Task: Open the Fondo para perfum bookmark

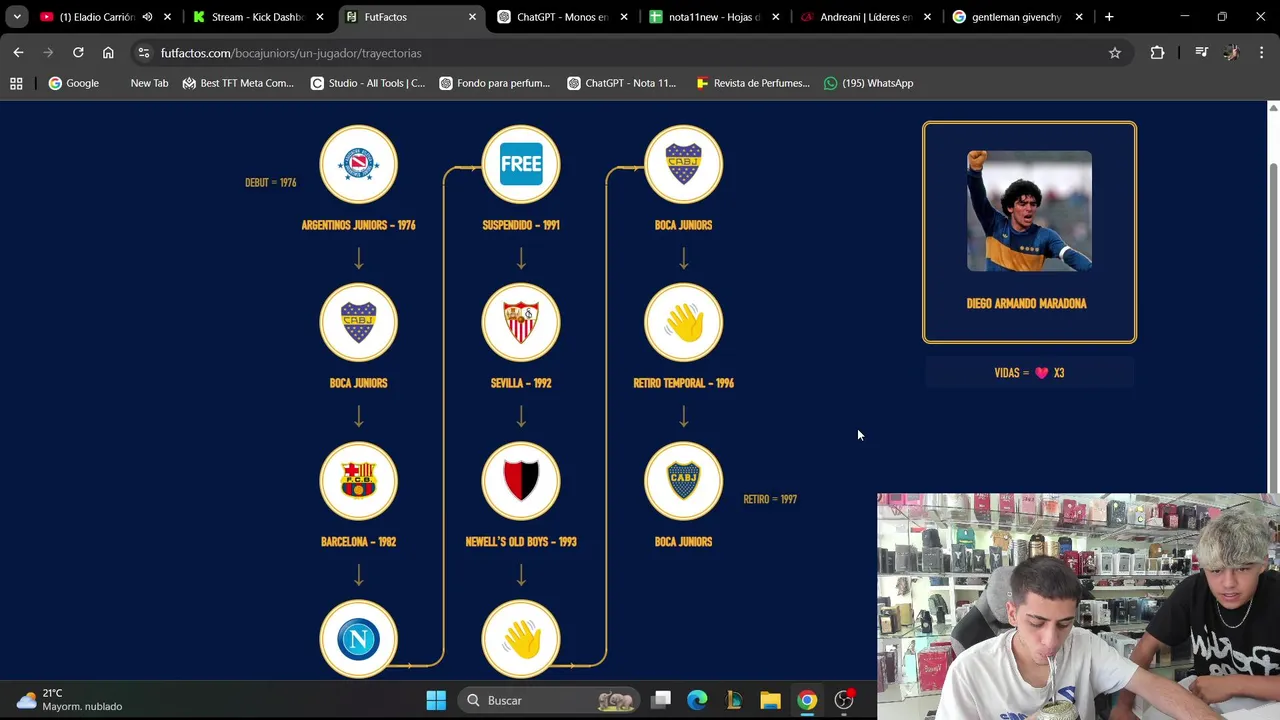Action: click(x=495, y=83)
